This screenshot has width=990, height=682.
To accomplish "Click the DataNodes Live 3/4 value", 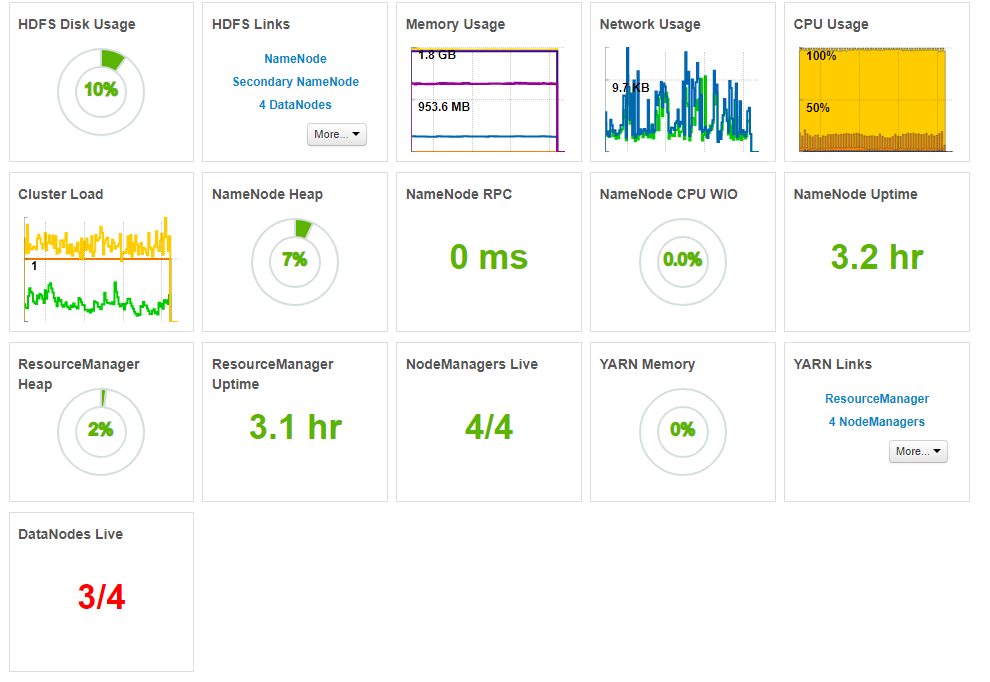I will [101, 597].
